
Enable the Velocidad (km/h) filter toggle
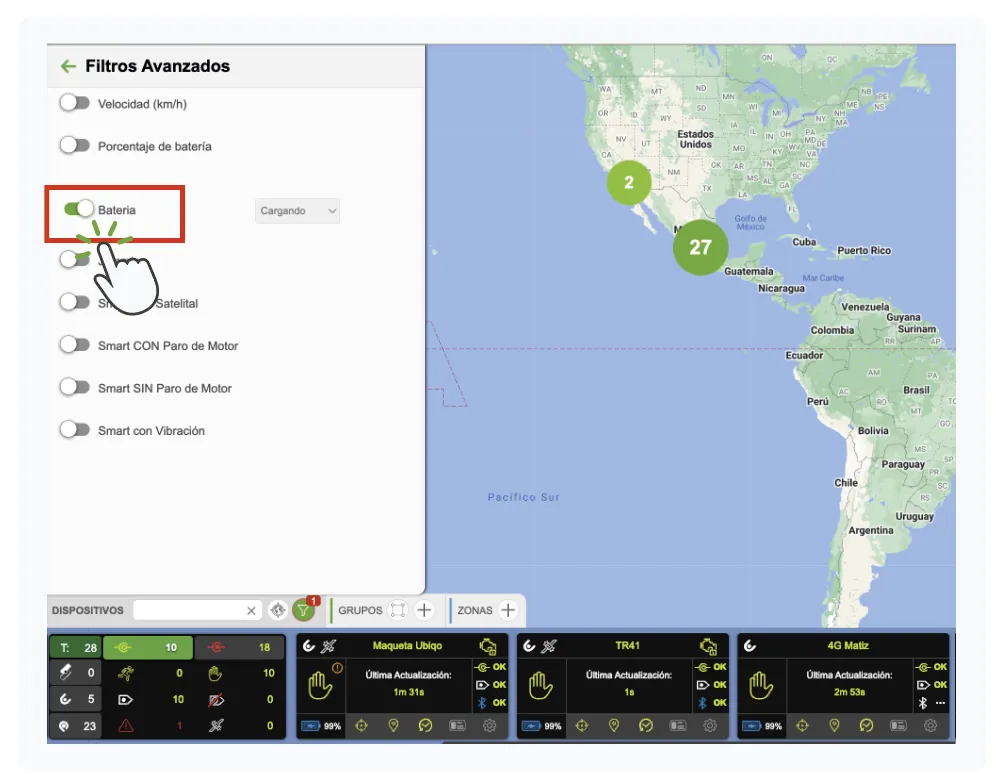(x=75, y=103)
